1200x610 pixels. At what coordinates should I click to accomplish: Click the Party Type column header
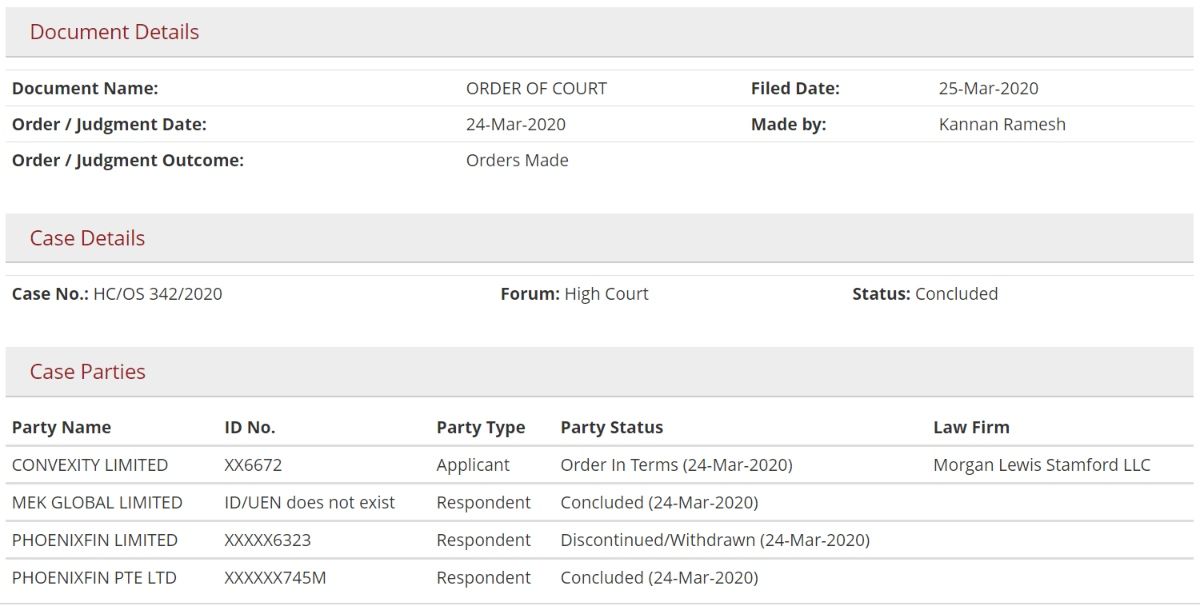[480, 427]
